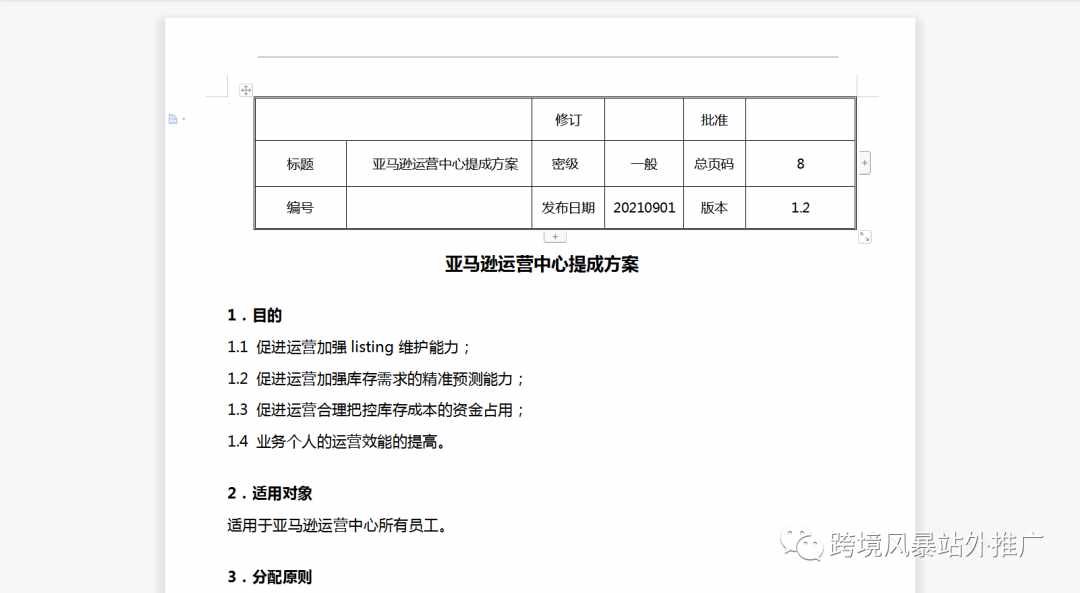Click the empty cell right of "编号"
Image resolution: width=1080 pixels, height=593 pixels.
point(439,207)
